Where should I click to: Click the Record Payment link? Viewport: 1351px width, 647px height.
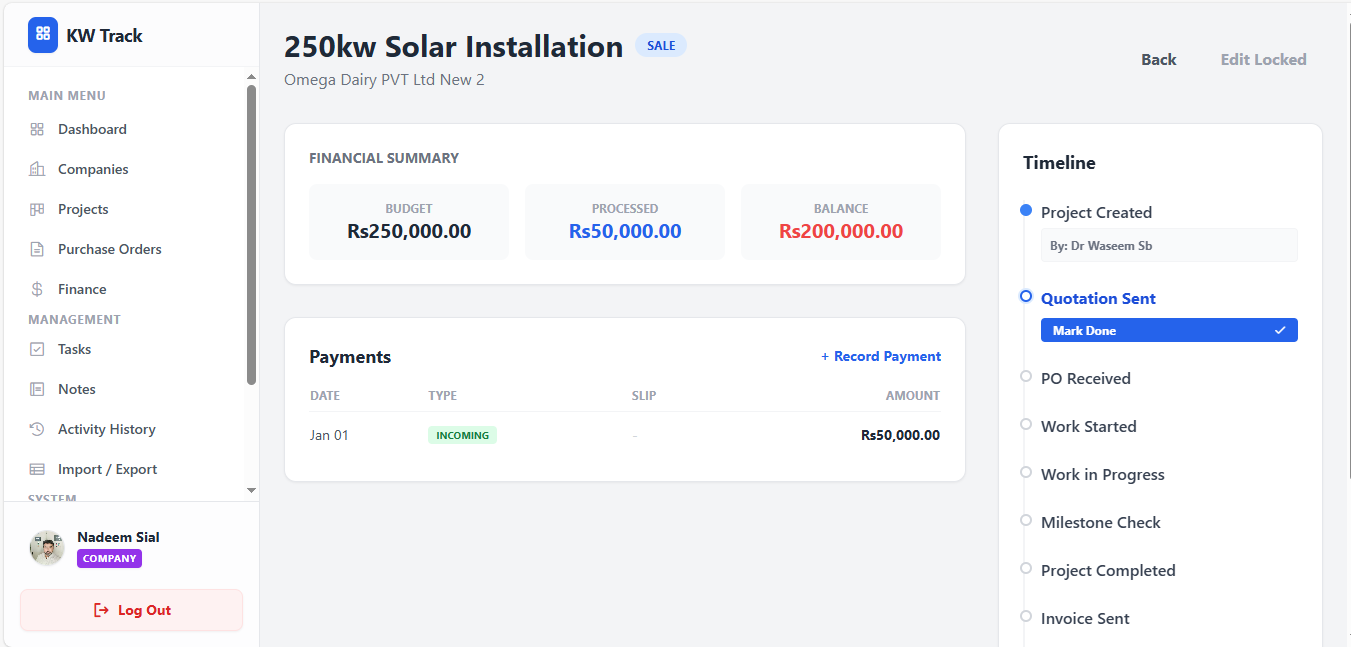click(881, 356)
